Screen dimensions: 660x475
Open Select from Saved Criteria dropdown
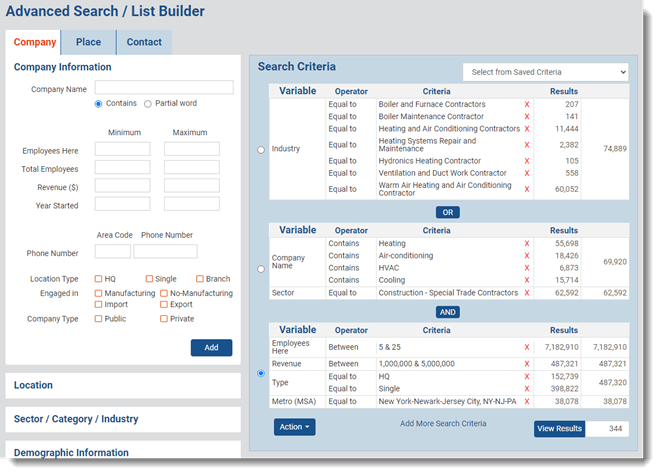[x=546, y=72]
